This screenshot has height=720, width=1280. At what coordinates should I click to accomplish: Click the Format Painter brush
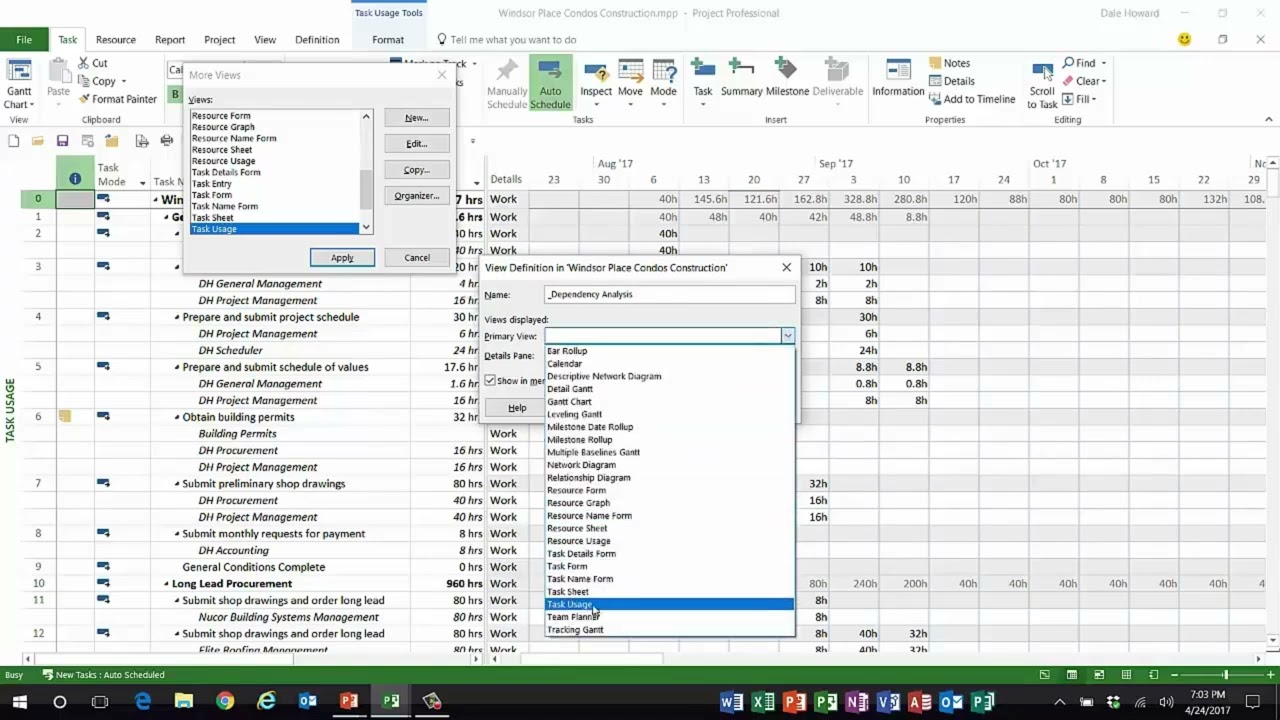(82, 99)
